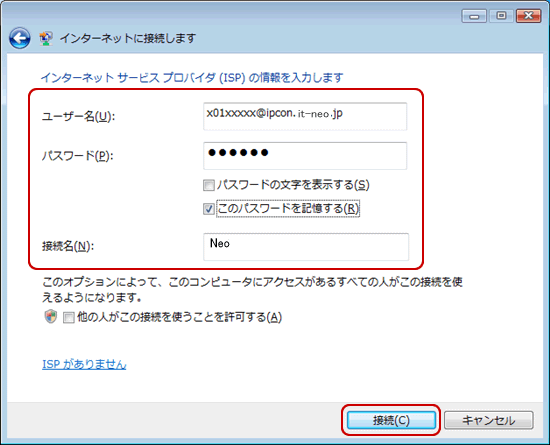Image resolution: width=550 pixels, height=445 pixels.
Task: Click the キャンセル button
Action: pos(489,420)
